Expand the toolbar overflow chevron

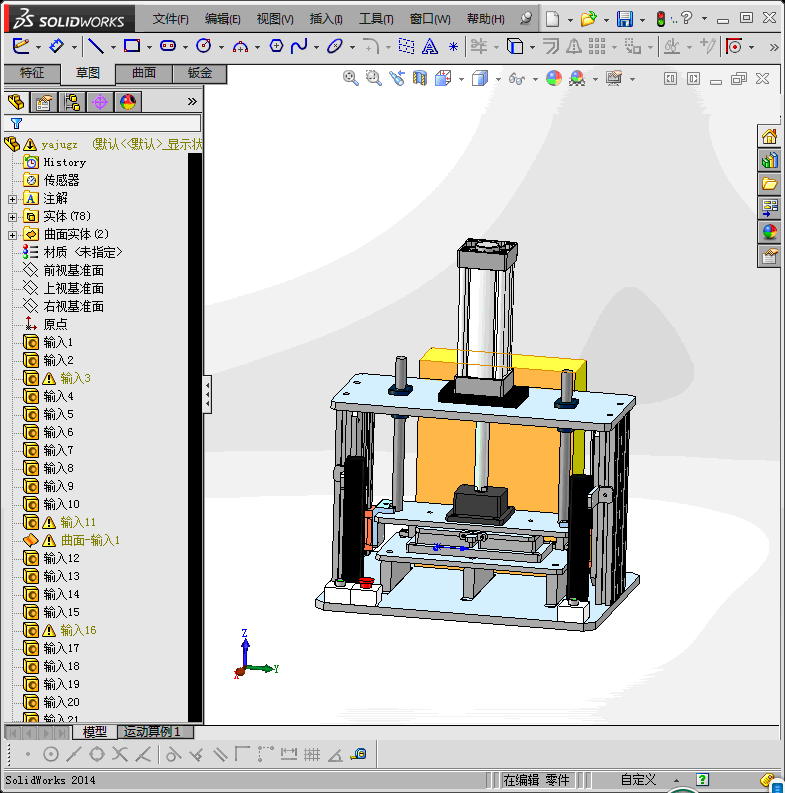click(x=774, y=47)
